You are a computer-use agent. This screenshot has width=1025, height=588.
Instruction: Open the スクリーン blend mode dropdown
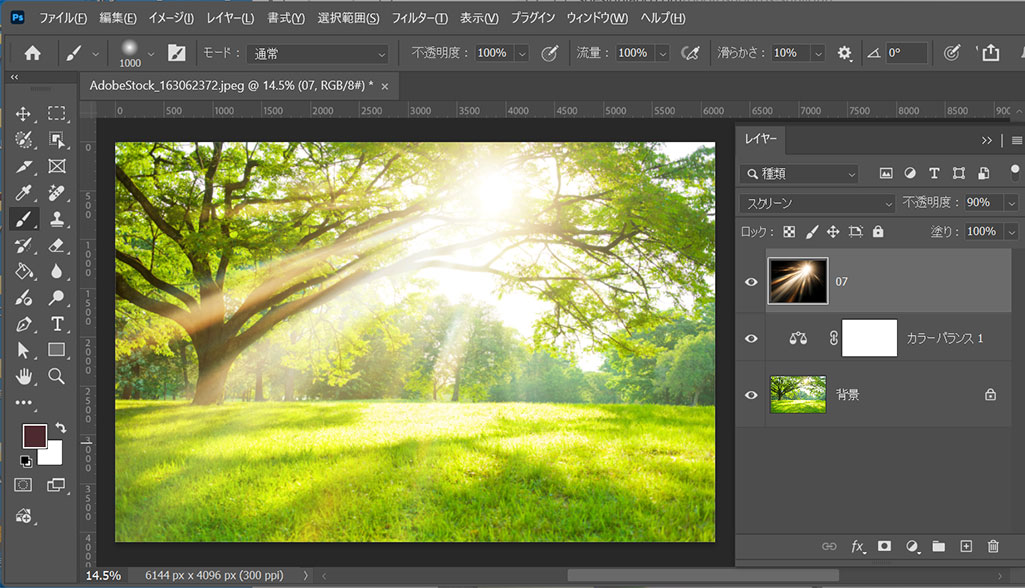pos(817,203)
